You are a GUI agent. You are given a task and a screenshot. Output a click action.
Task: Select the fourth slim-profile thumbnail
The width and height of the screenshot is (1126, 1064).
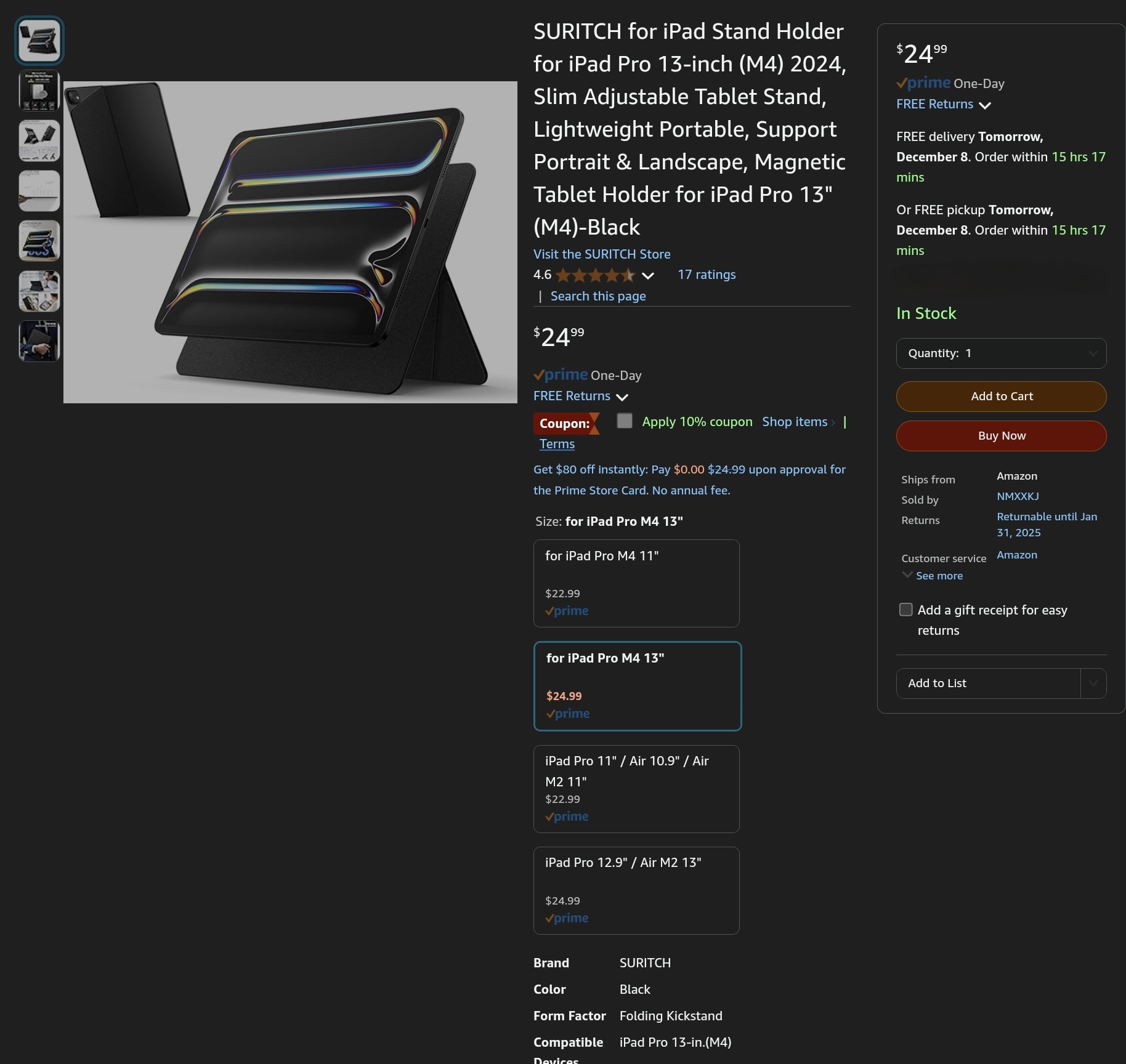(x=39, y=191)
